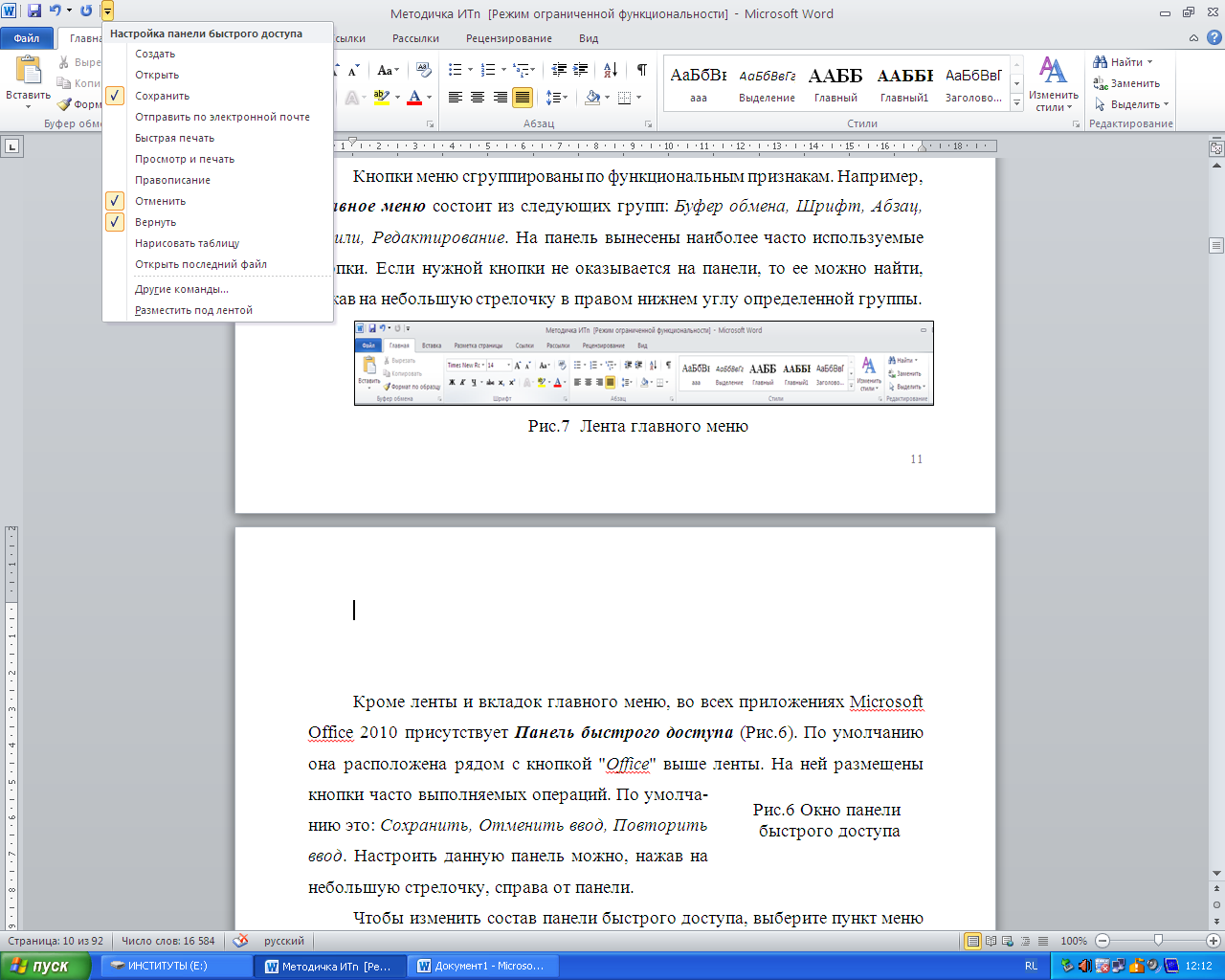
Task: Uncheck Вернуть in the quick access menu
Action: [x=155, y=222]
